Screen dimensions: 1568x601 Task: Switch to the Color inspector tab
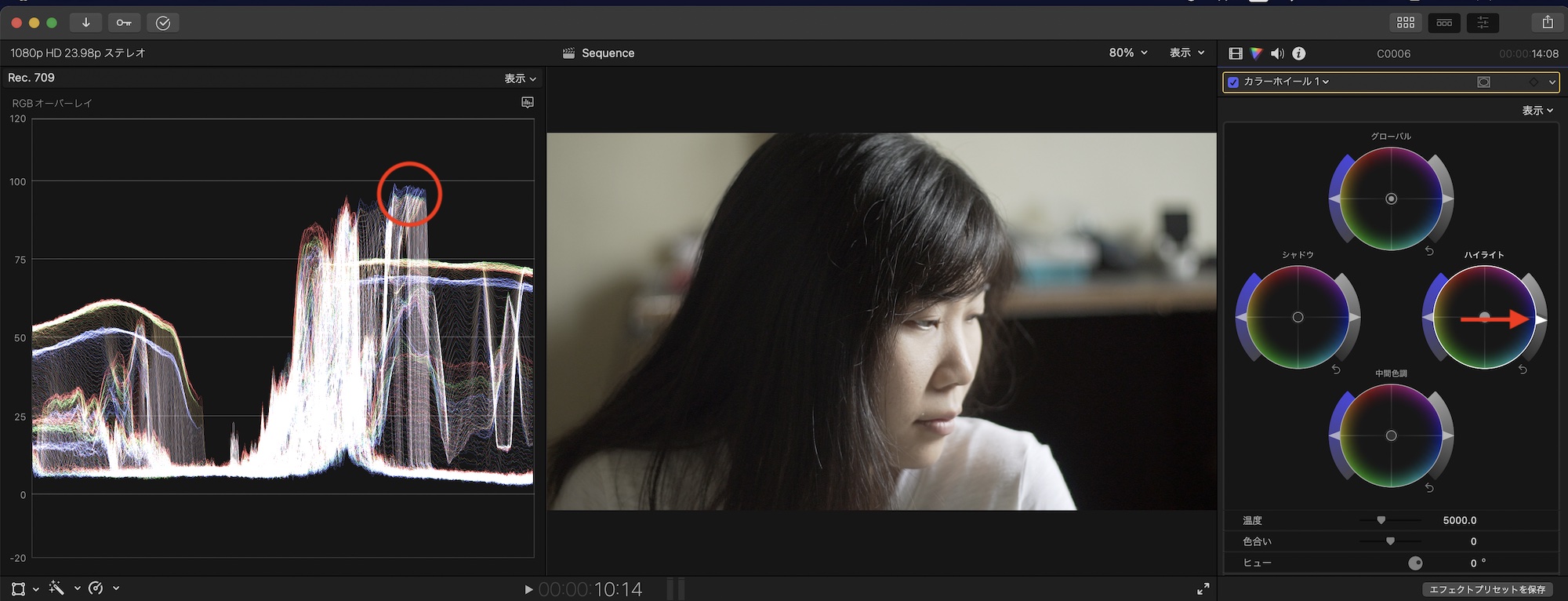click(1257, 53)
